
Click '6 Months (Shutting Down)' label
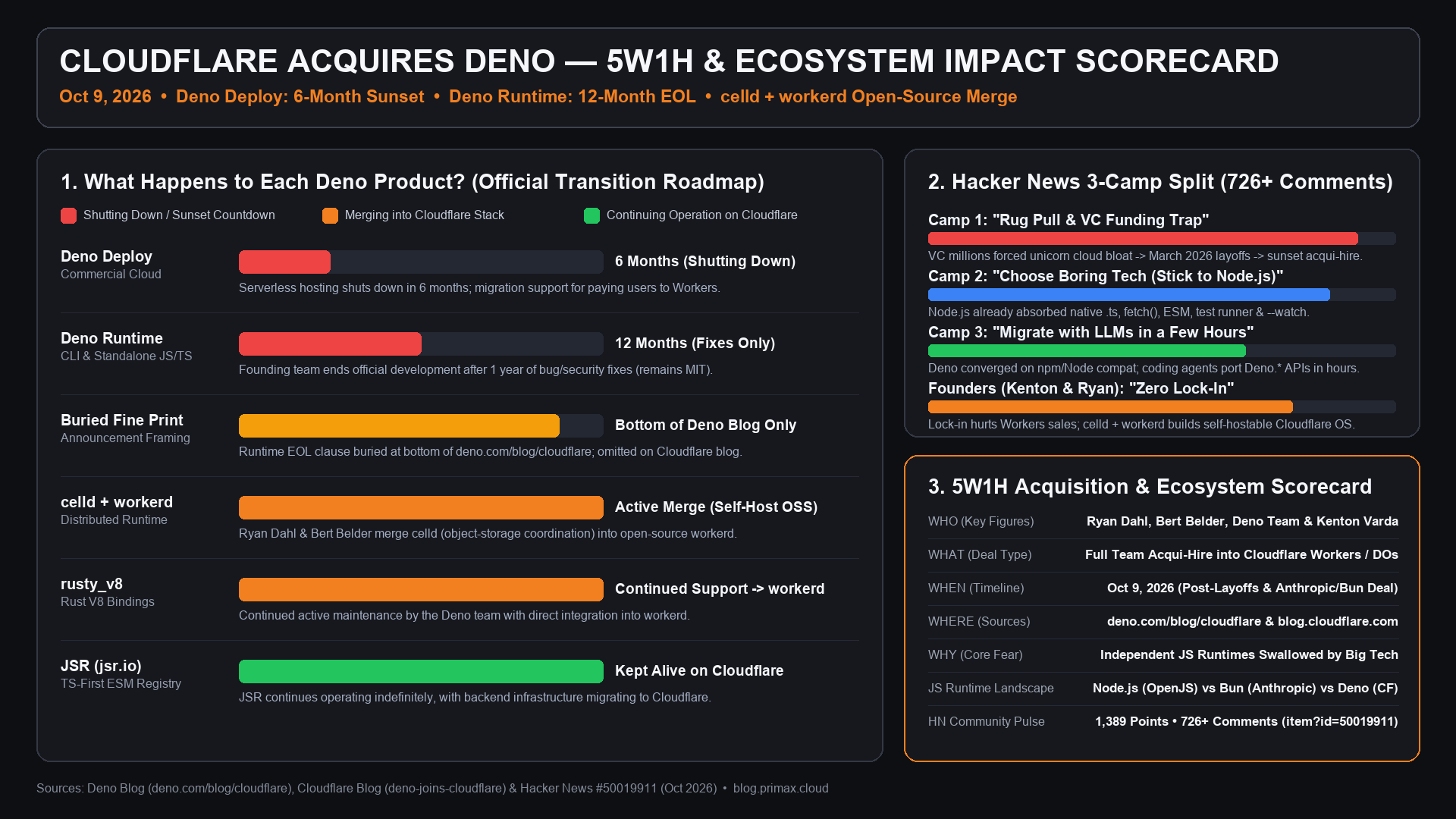pyautogui.click(x=705, y=262)
